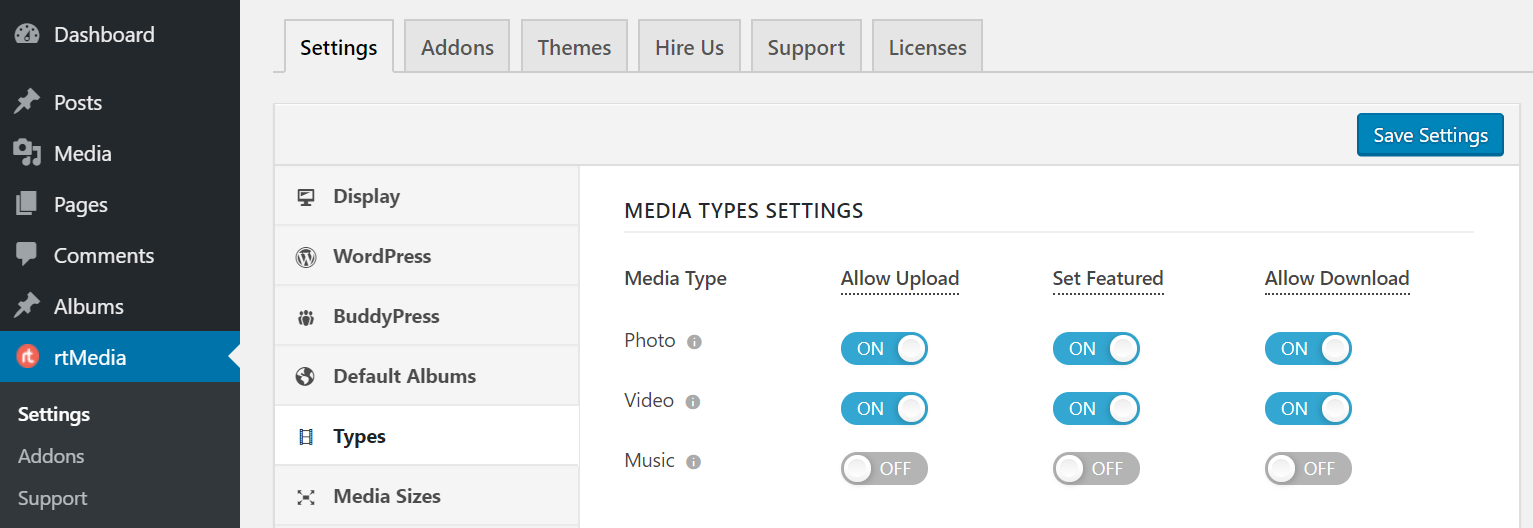1533x528 pixels.
Task: Enable Allow Download for Music
Action: coord(1308,468)
